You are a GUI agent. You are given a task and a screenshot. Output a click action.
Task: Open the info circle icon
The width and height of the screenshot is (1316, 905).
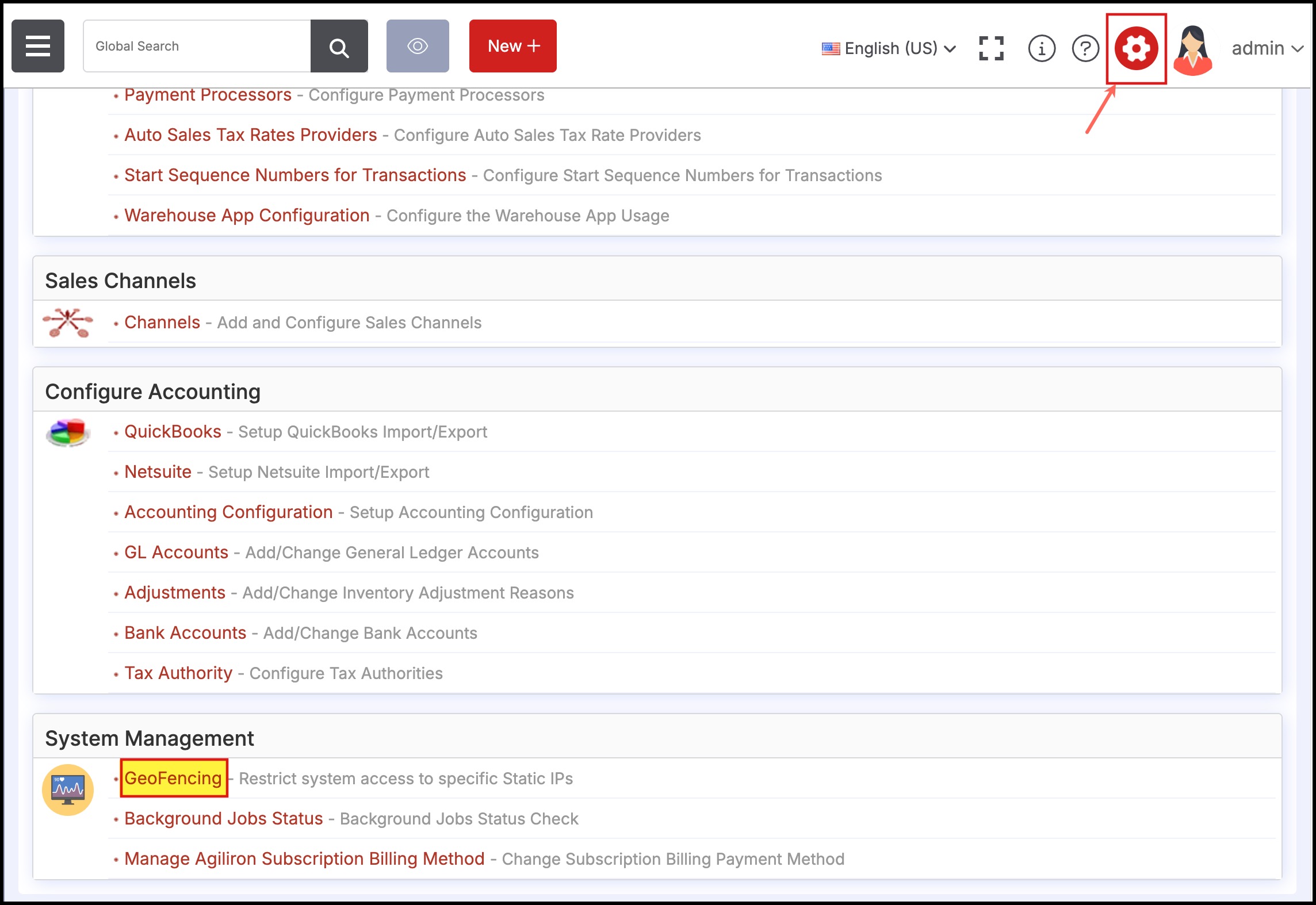(x=1041, y=48)
